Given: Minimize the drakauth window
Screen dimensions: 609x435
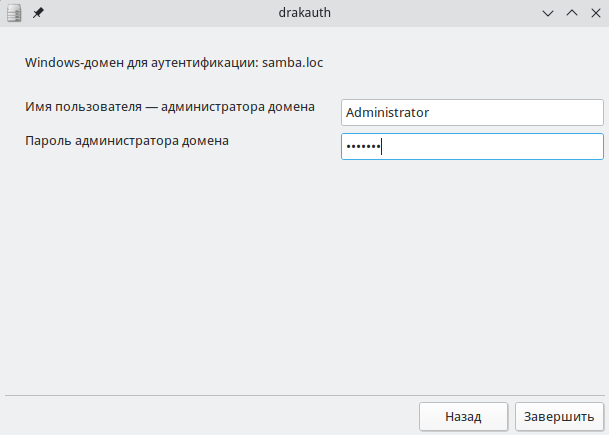Looking at the screenshot, I should [548, 13].
